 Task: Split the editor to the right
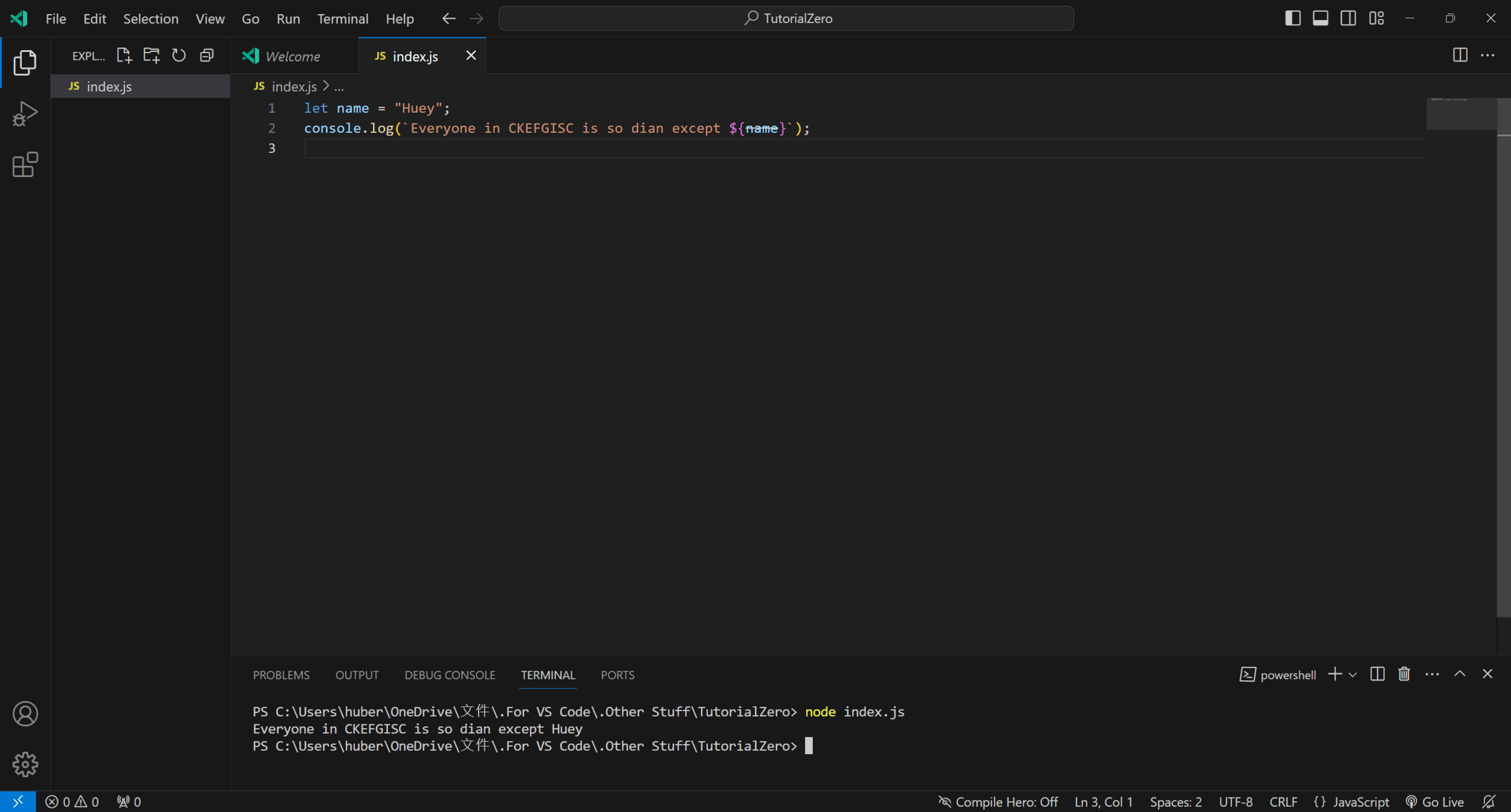pyautogui.click(x=1460, y=55)
